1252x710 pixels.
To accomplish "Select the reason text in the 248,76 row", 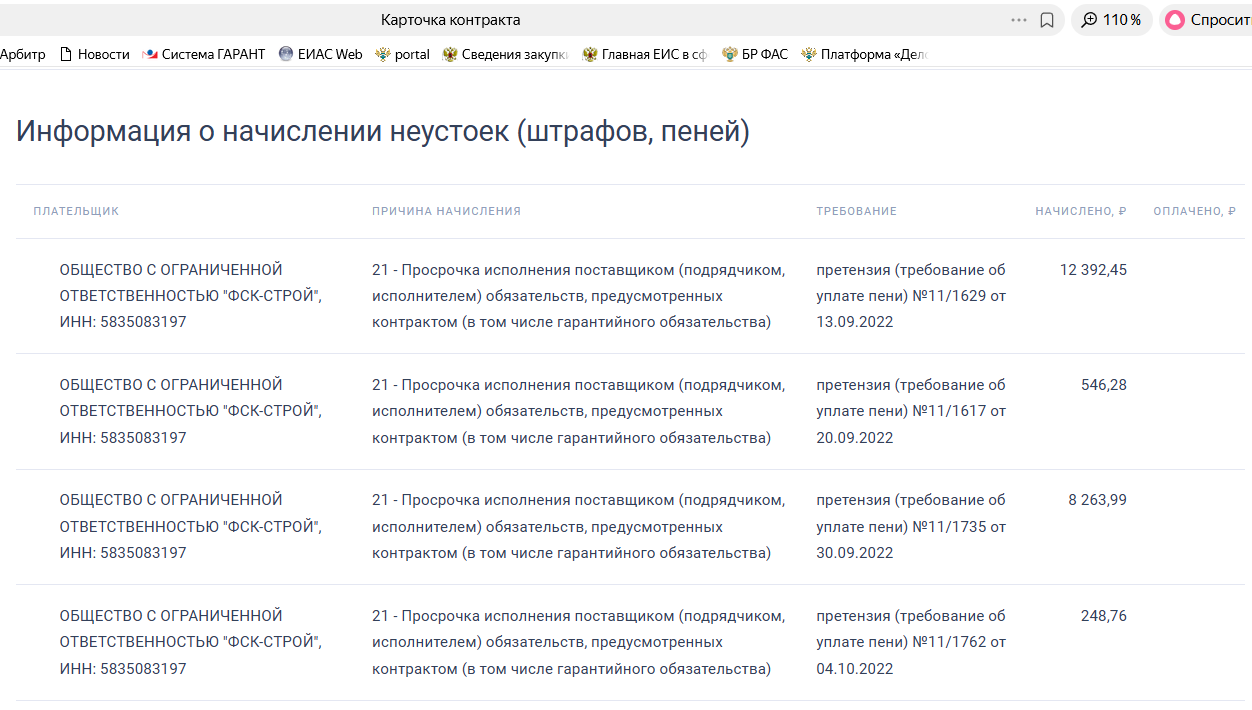I will point(579,642).
